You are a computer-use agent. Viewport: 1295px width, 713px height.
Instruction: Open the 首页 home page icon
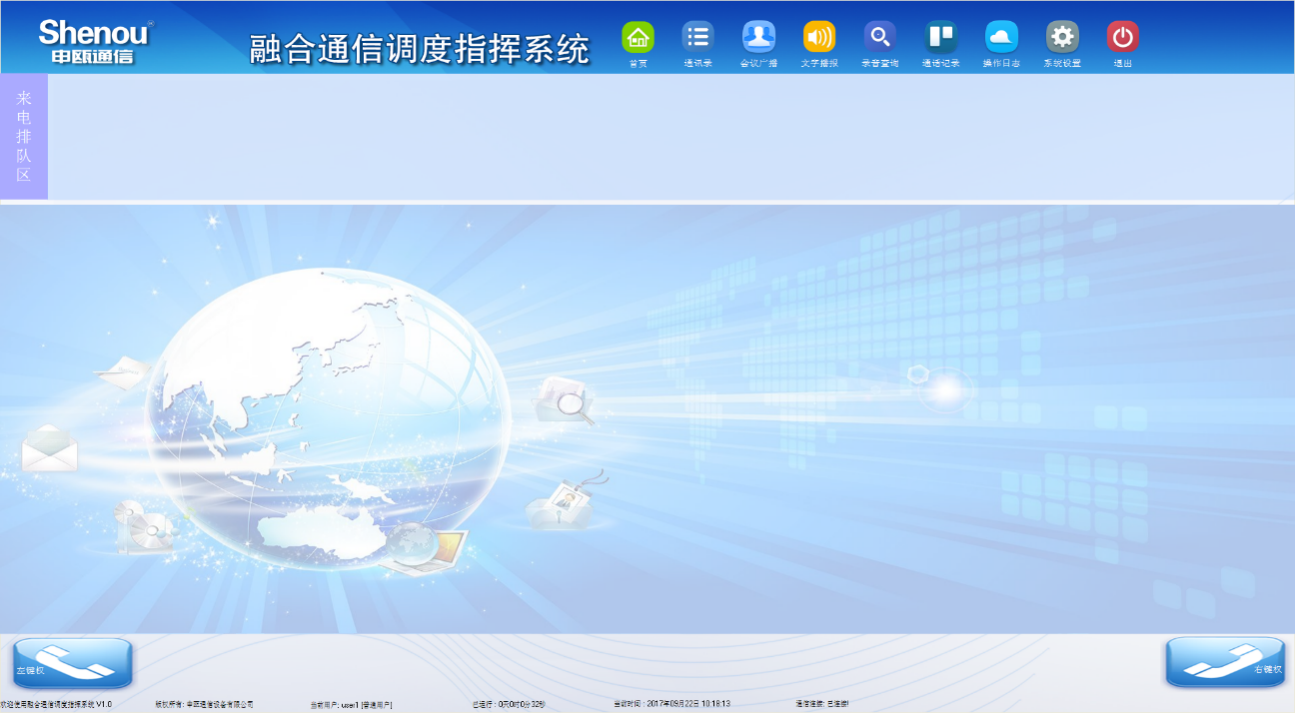[x=637, y=38]
